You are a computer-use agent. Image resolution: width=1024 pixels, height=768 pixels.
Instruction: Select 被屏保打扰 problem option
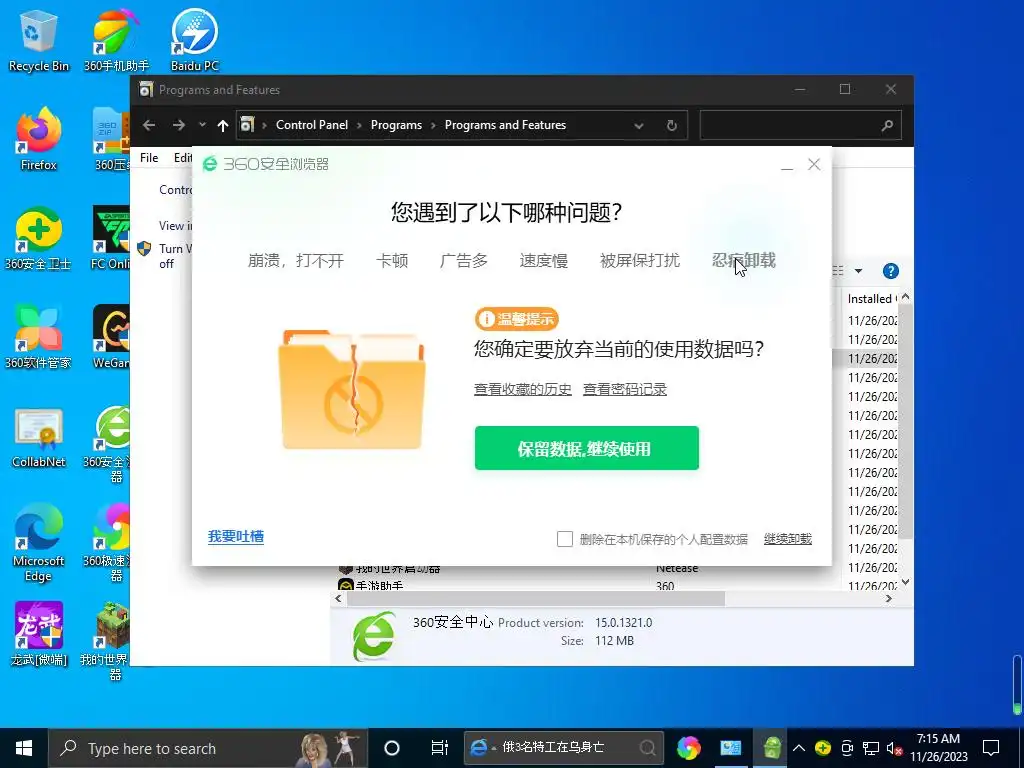pos(640,261)
